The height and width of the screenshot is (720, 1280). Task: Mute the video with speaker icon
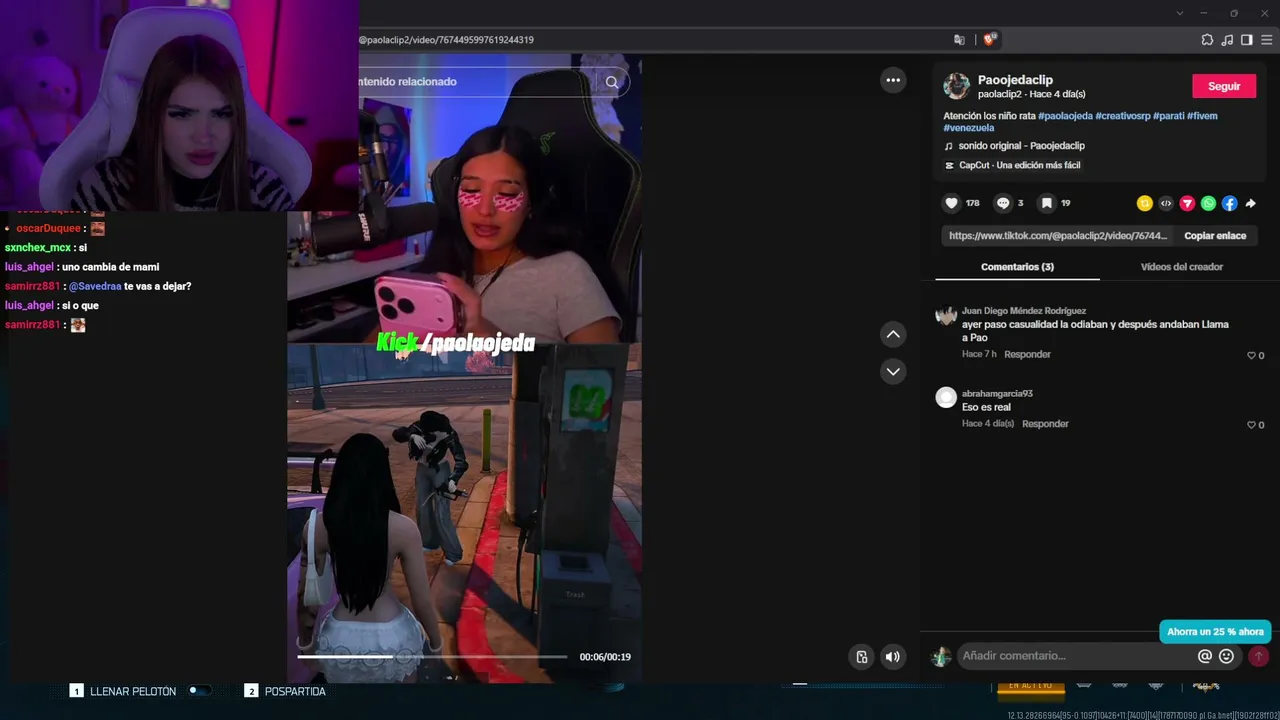(893, 657)
